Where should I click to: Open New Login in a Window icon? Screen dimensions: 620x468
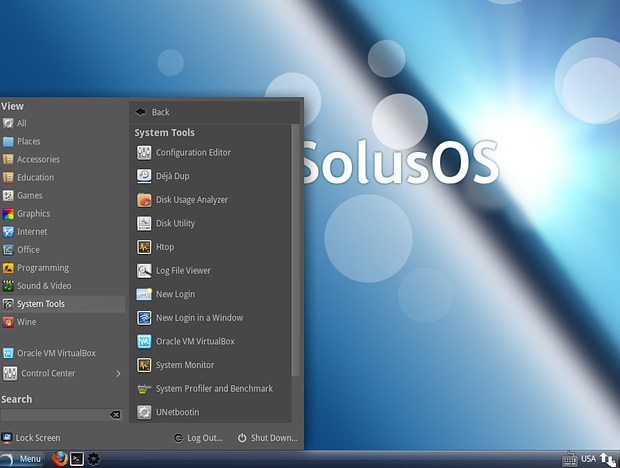pyautogui.click(x=144, y=318)
